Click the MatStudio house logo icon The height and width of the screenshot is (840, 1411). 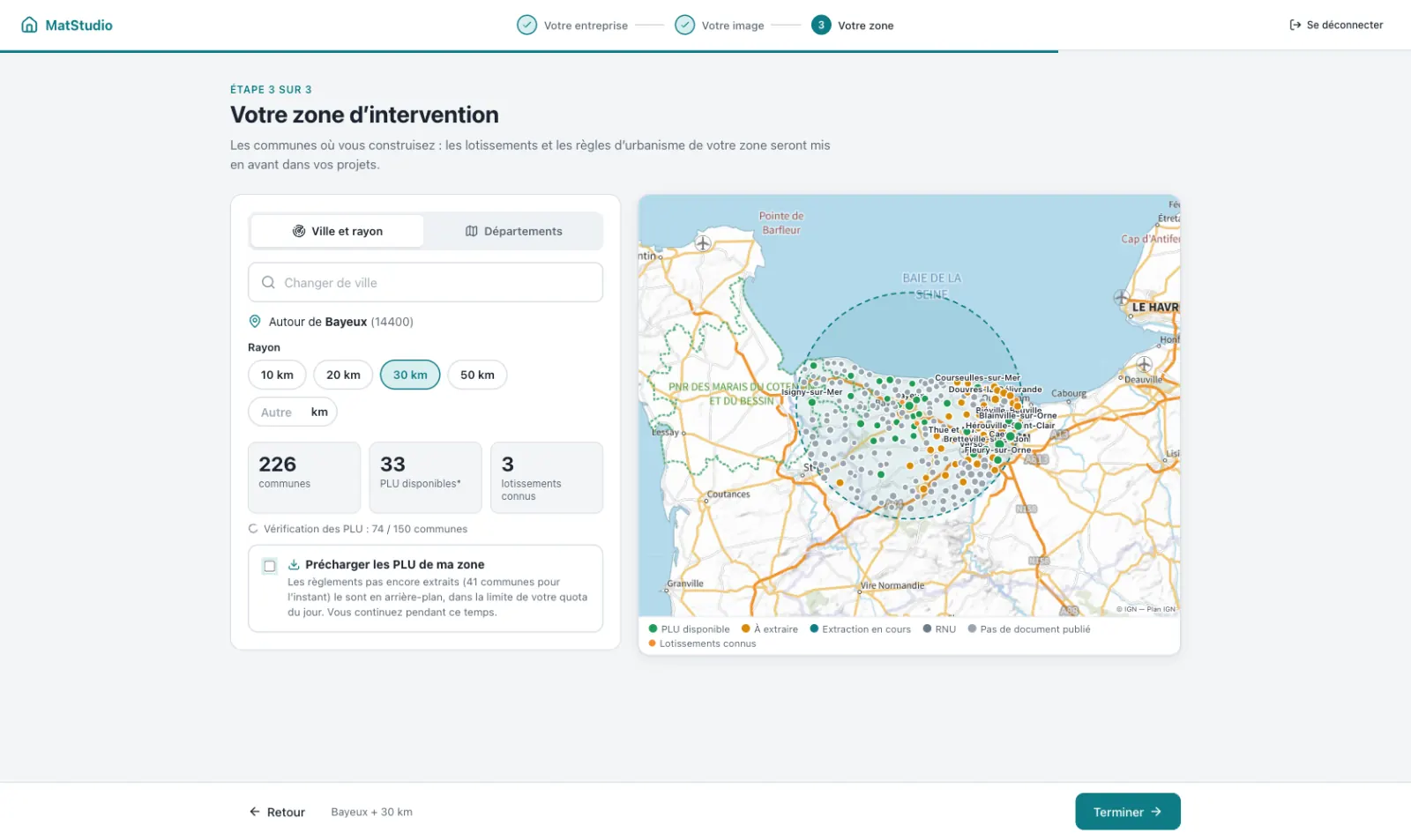(x=29, y=25)
